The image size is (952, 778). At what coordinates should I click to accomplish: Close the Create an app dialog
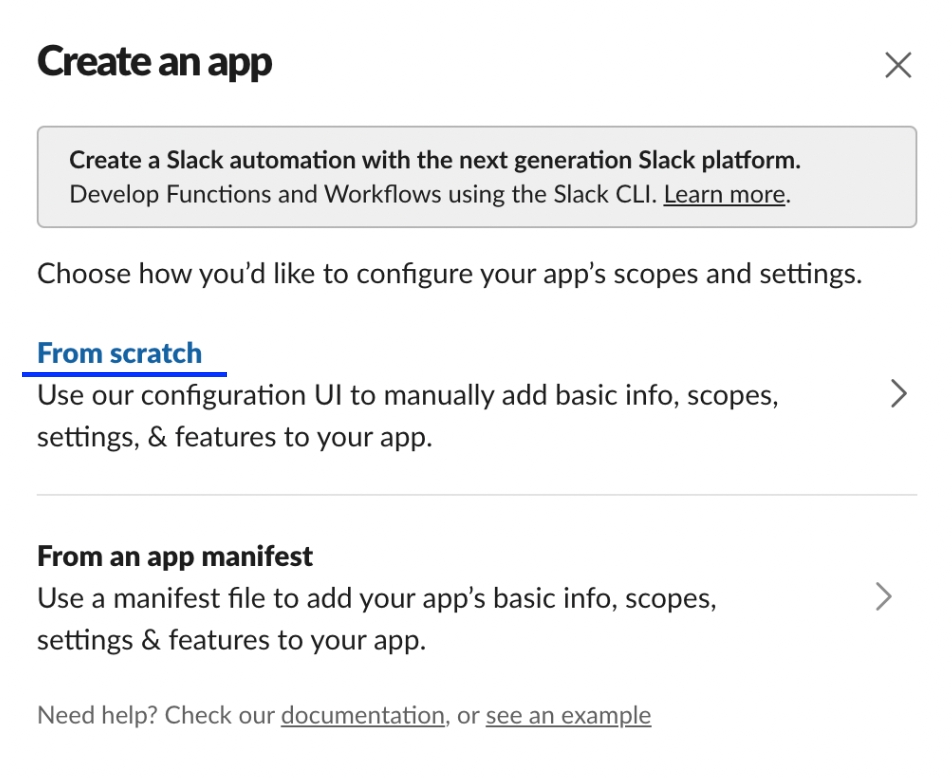pos(897,66)
